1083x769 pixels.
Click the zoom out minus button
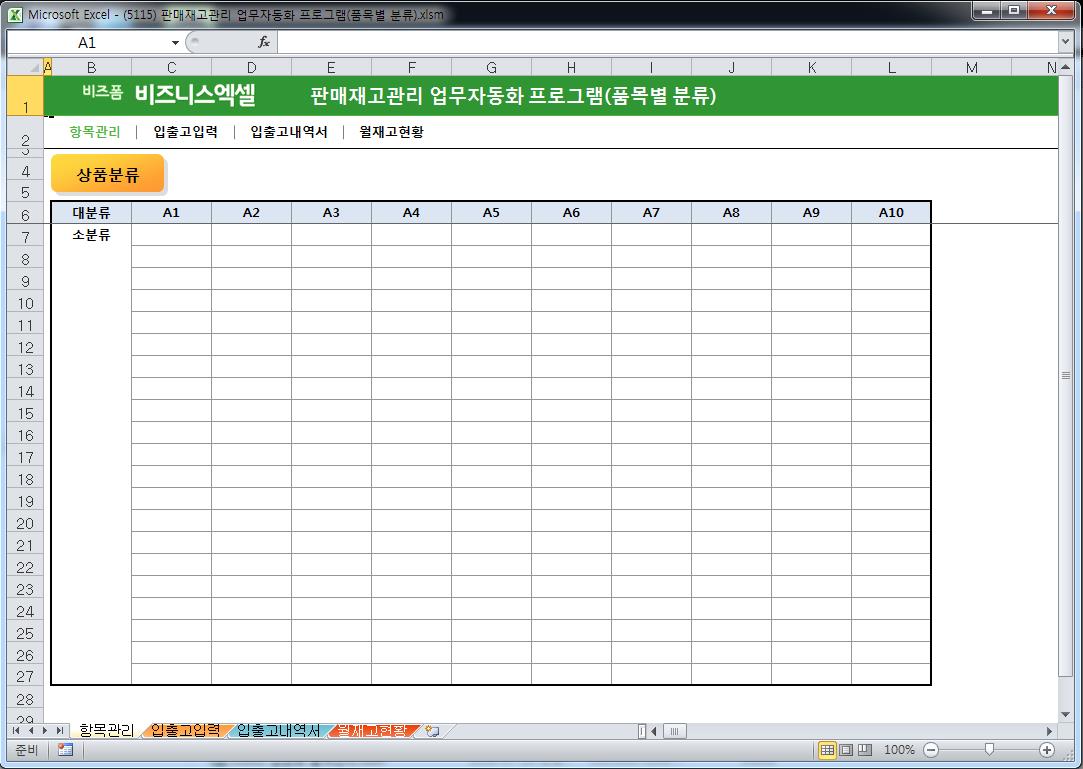pyautogui.click(x=931, y=750)
